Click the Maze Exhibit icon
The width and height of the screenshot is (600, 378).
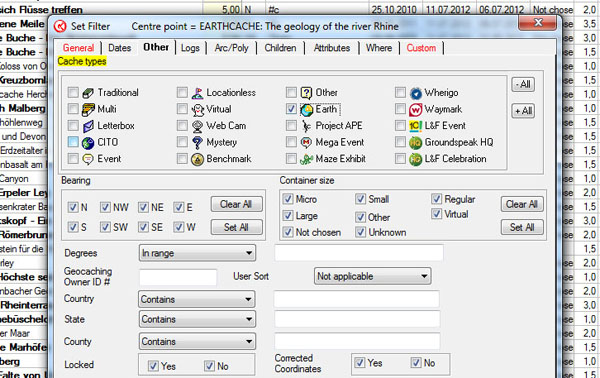[x=307, y=159]
